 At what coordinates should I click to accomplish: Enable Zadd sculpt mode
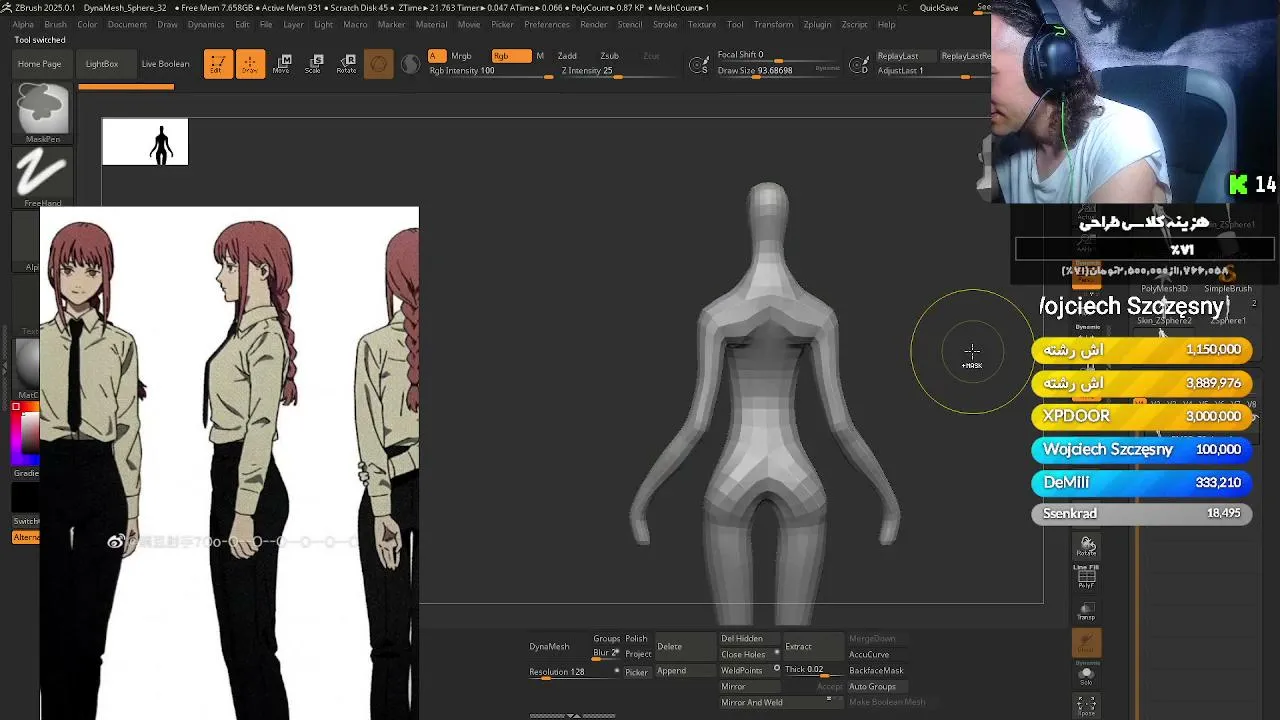point(567,56)
